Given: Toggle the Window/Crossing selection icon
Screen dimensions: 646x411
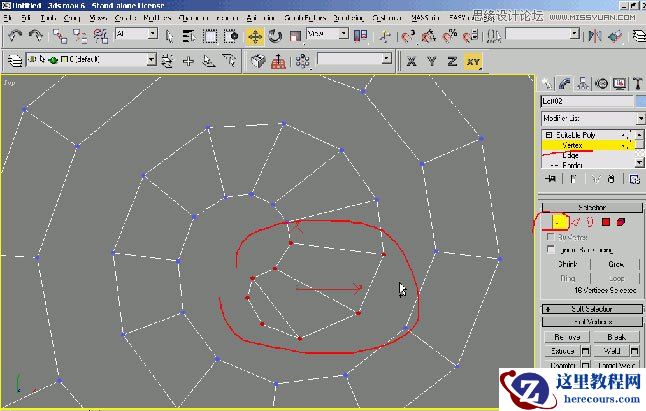Looking at the screenshot, I should pyautogui.click(x=231, y=36).
